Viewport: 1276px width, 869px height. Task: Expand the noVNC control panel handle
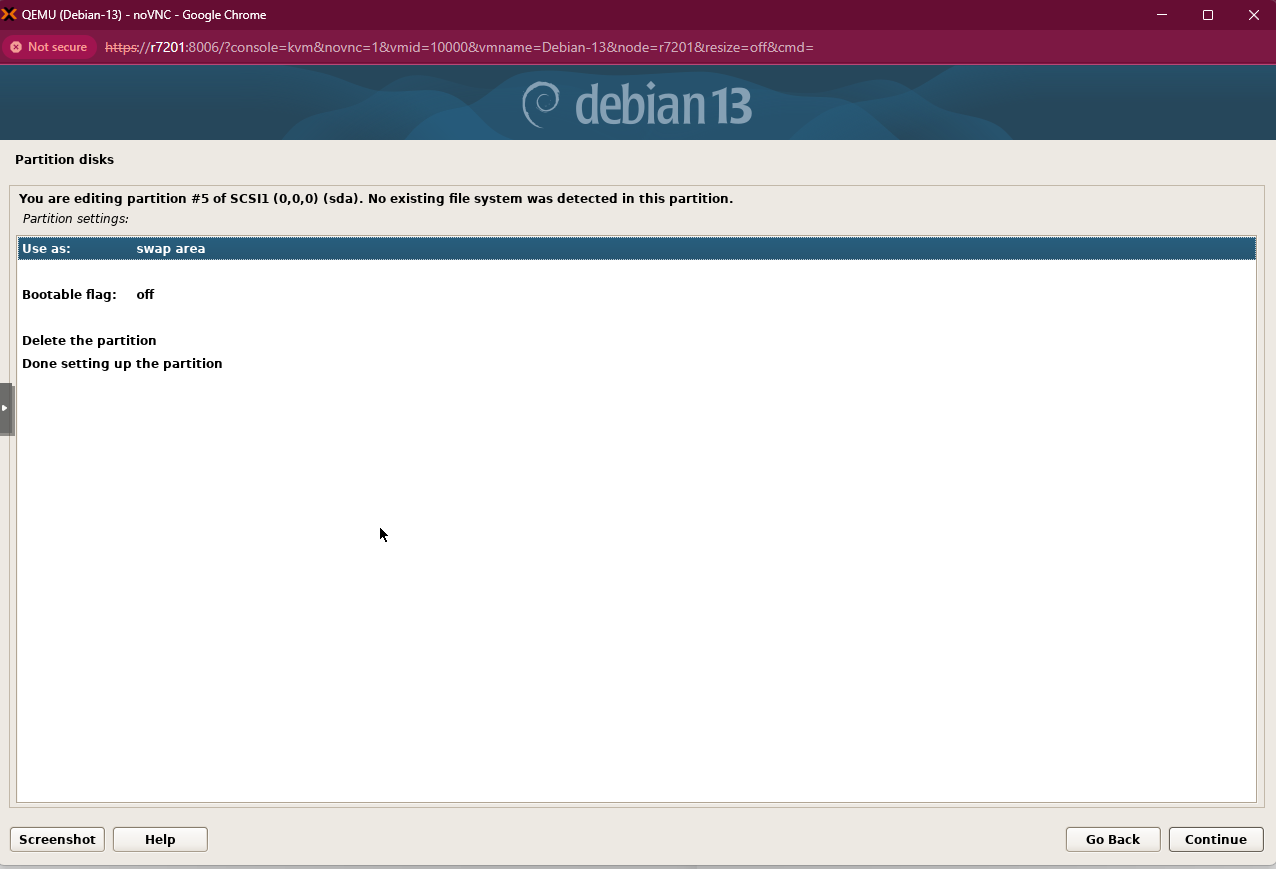pyautogui.click(x=6, y=408)
